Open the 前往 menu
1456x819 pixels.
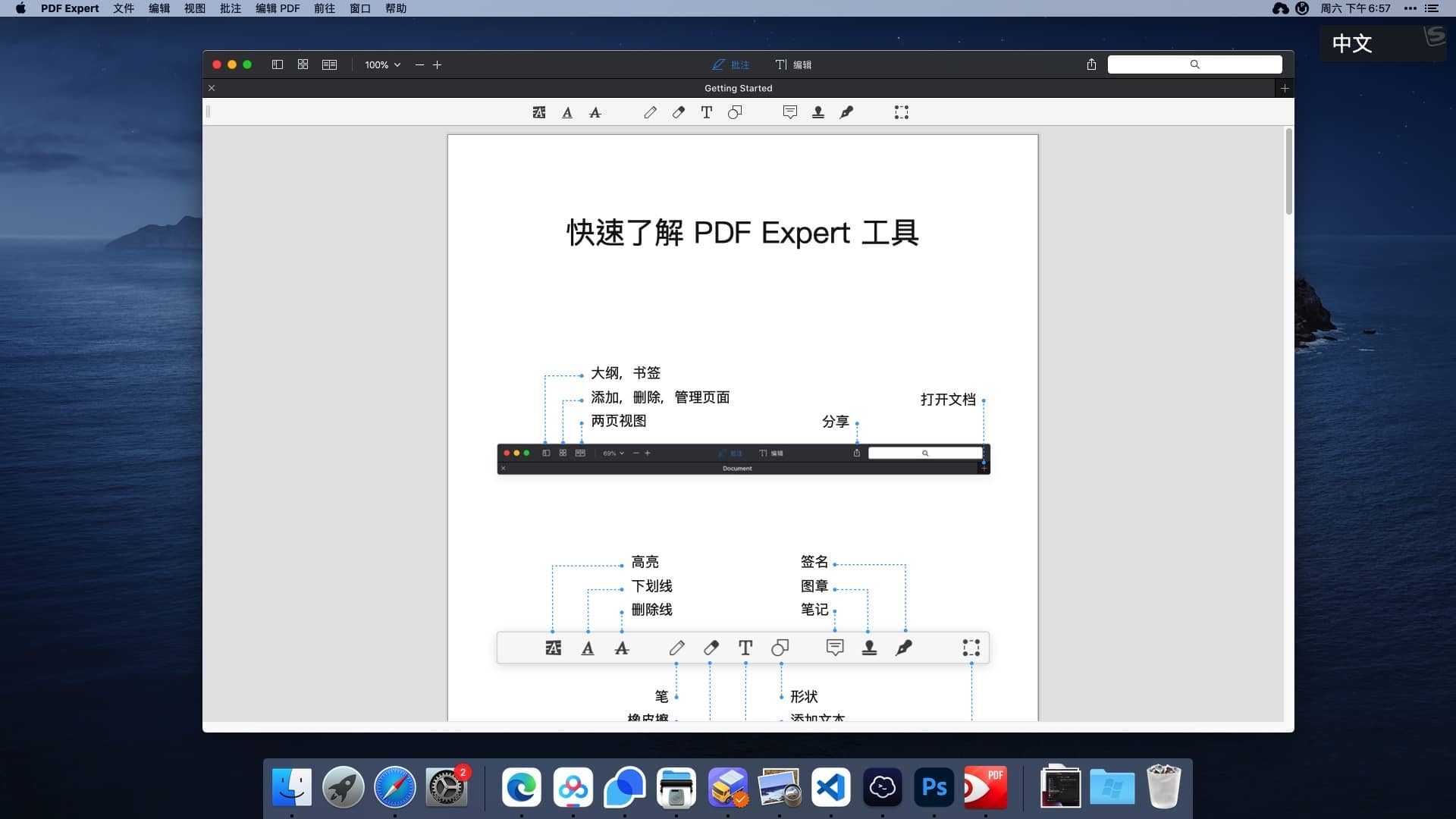(x=325, y=8)
